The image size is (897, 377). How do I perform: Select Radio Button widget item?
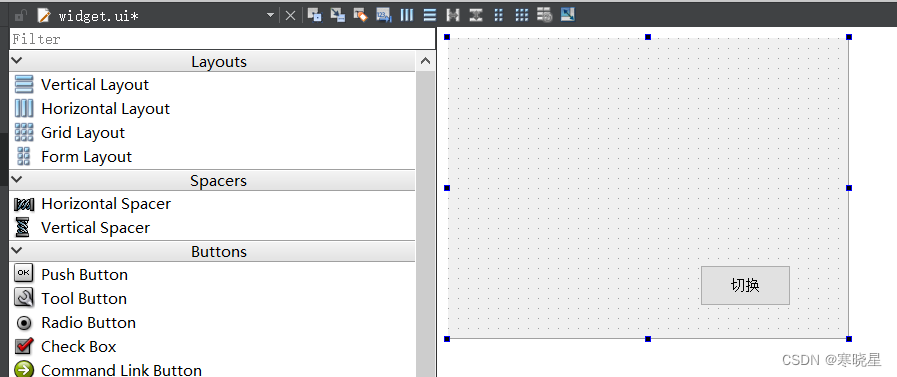tap(212, 323)
